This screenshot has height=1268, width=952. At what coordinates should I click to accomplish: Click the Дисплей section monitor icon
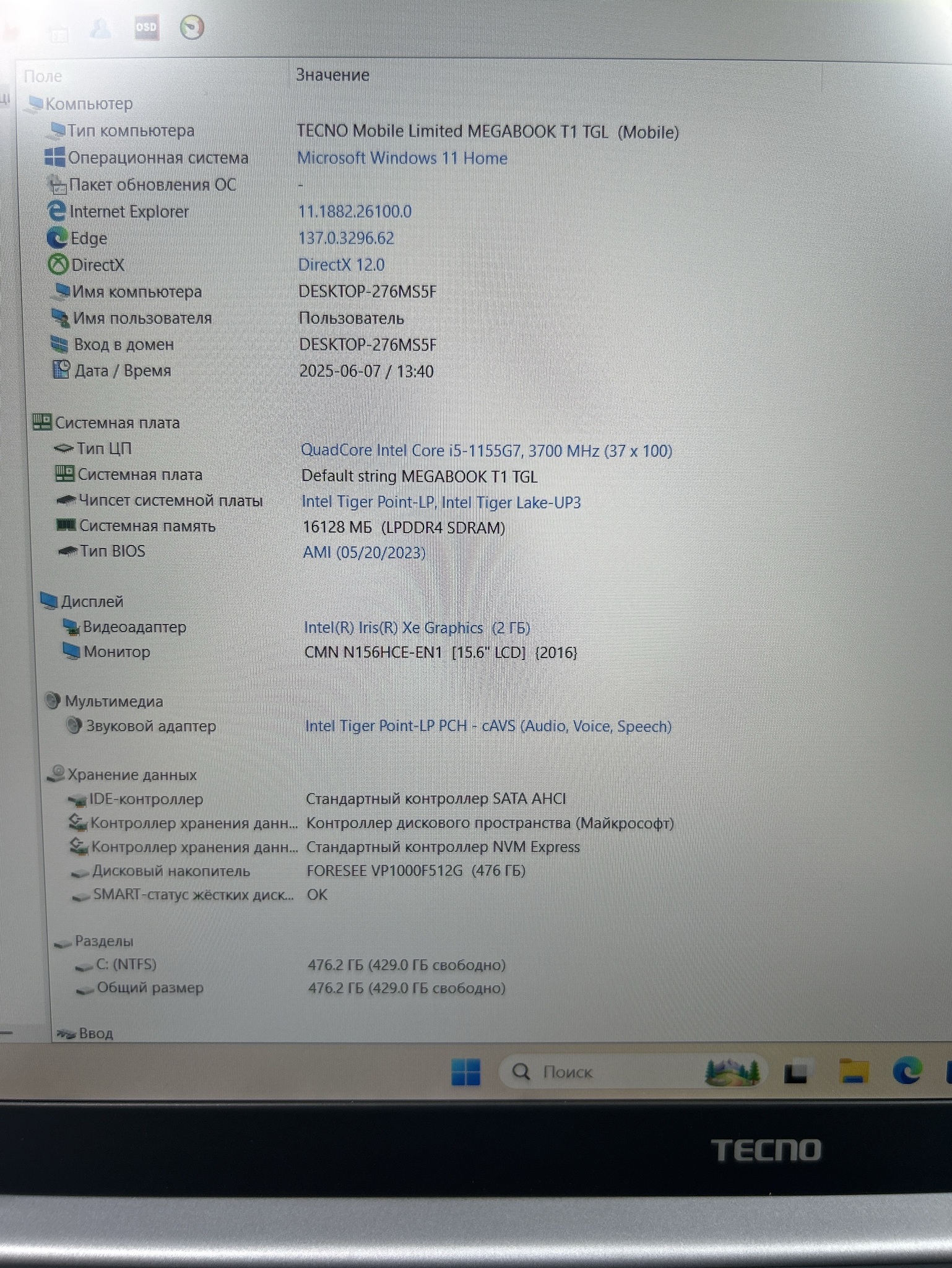click(x=49, y=601)
